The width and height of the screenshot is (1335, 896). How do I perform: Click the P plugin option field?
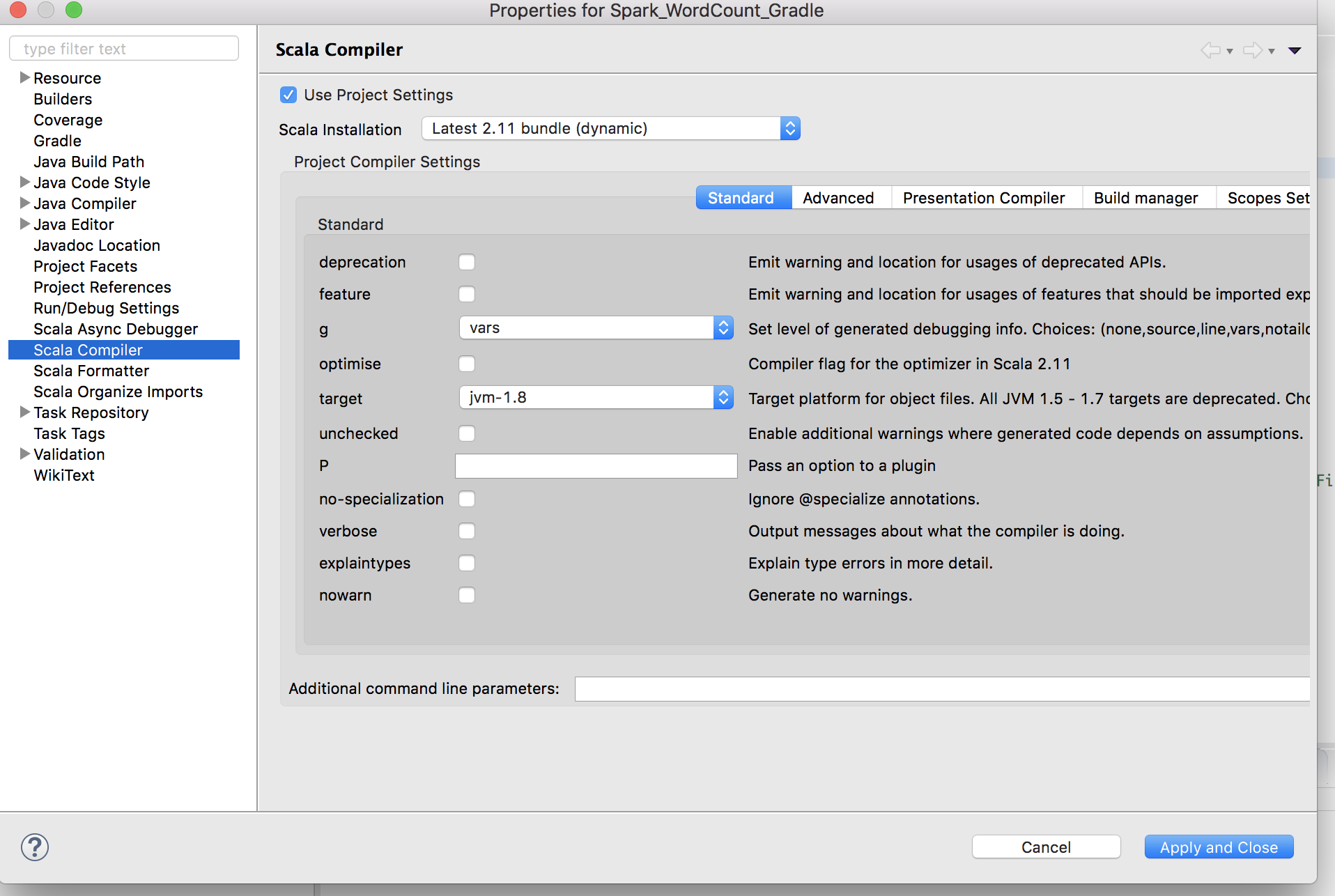[596, 465]
